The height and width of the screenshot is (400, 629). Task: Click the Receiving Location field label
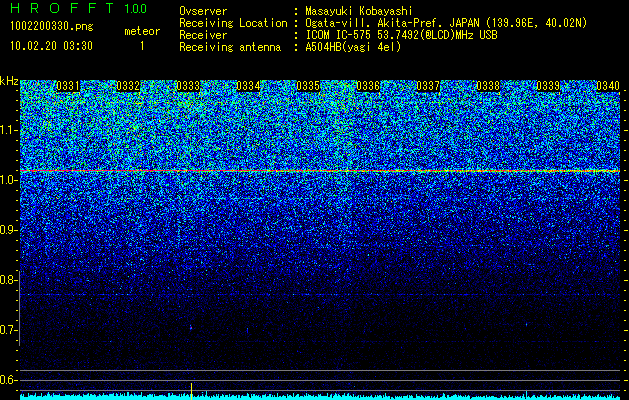click(233, 23)
